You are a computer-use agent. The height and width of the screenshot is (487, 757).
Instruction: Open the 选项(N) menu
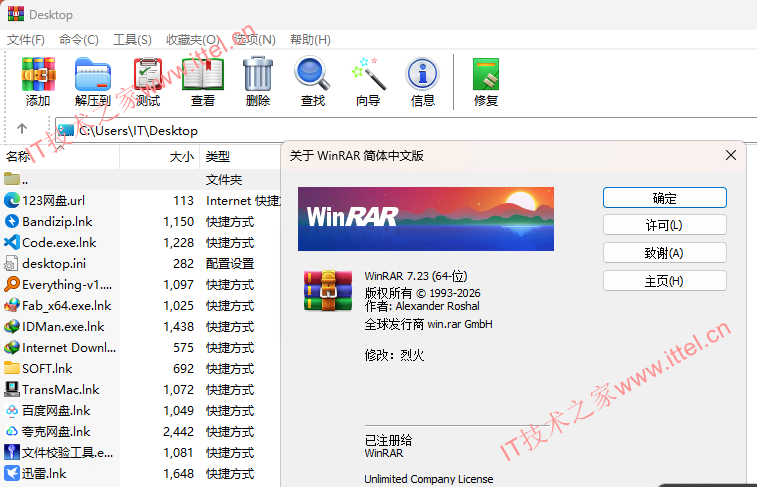(x=254, y=40)
